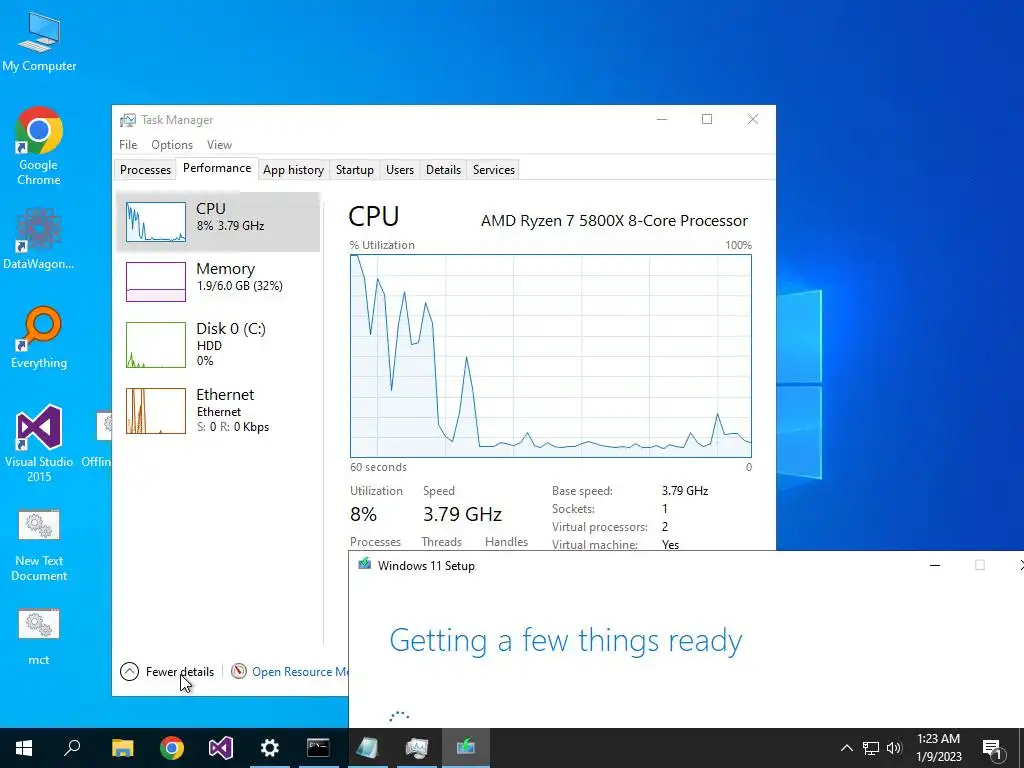
Task: Click the Base speed 3.79 GHz value
Action: (685, 490)
